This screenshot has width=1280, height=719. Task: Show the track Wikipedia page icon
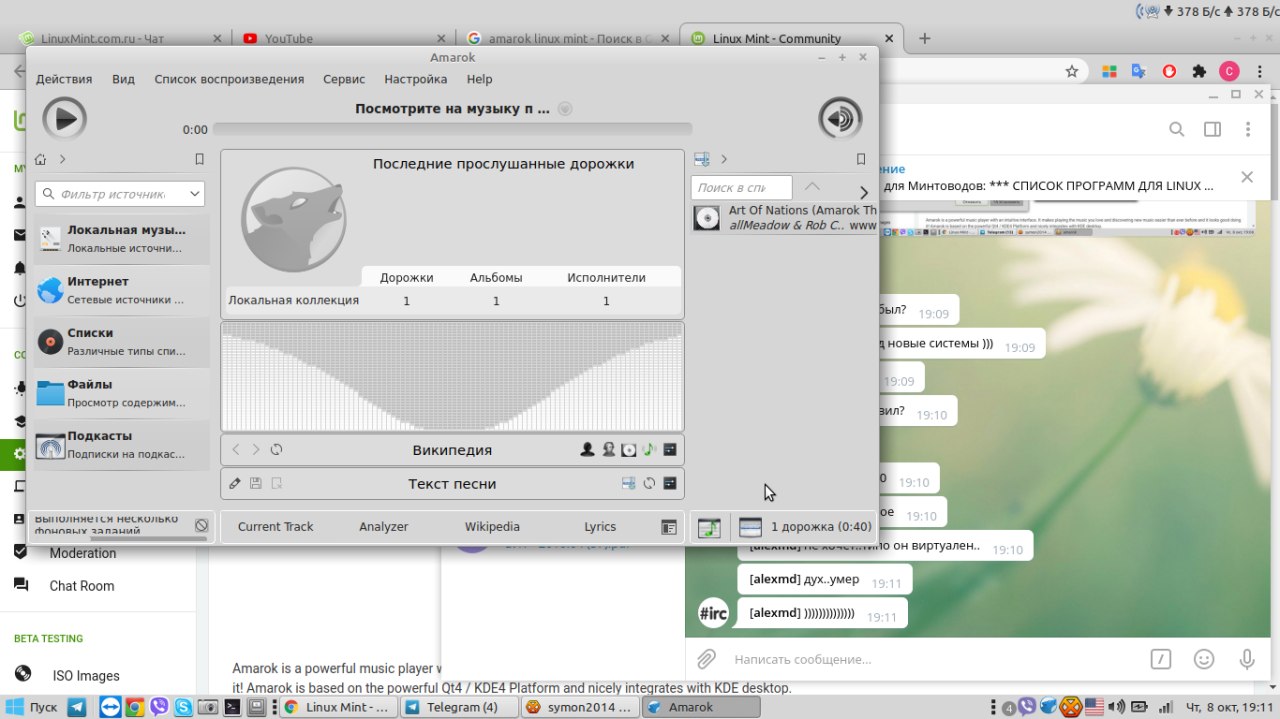649,450
